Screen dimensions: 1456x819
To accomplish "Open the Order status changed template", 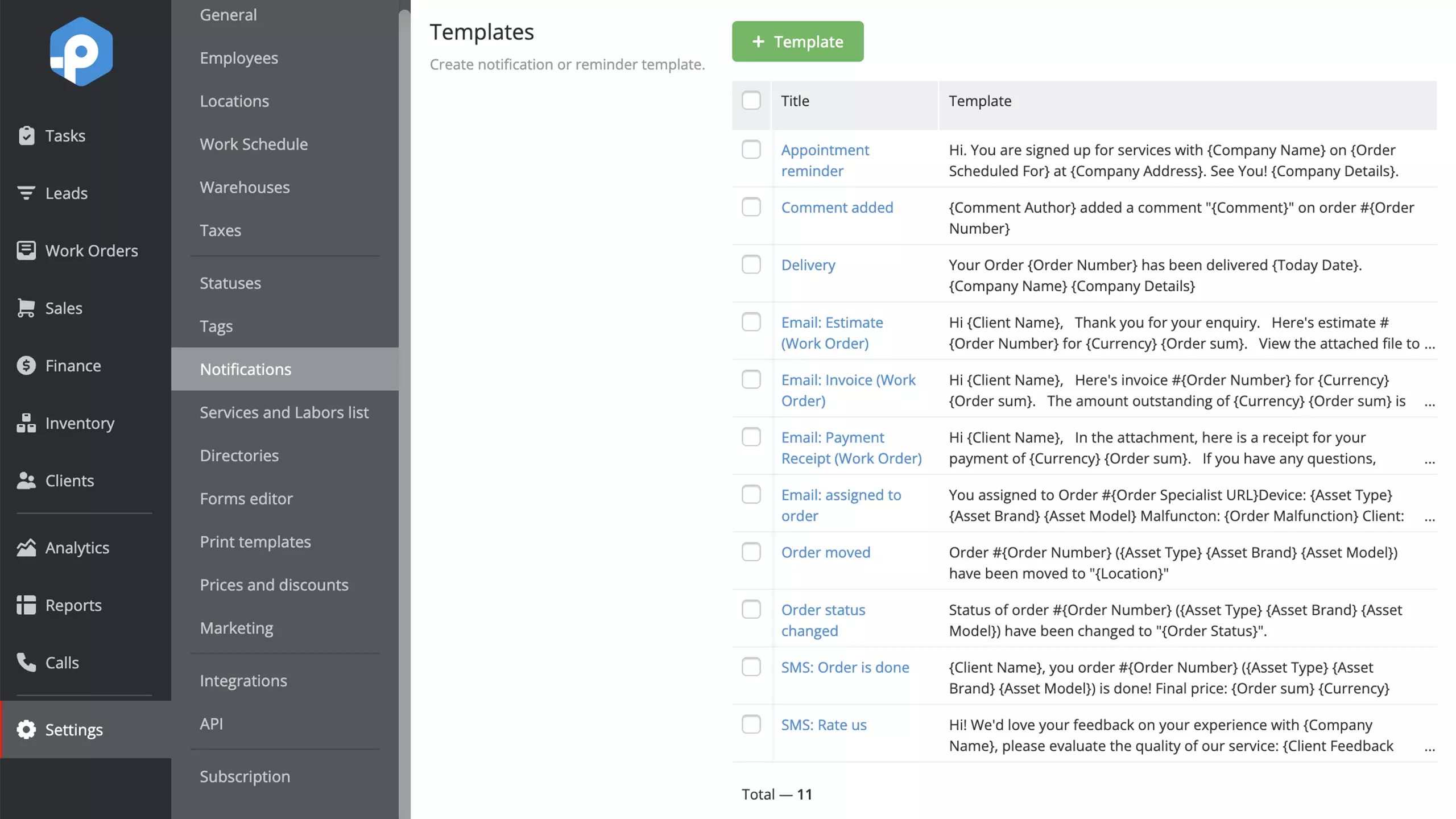I will pos(823,620).
